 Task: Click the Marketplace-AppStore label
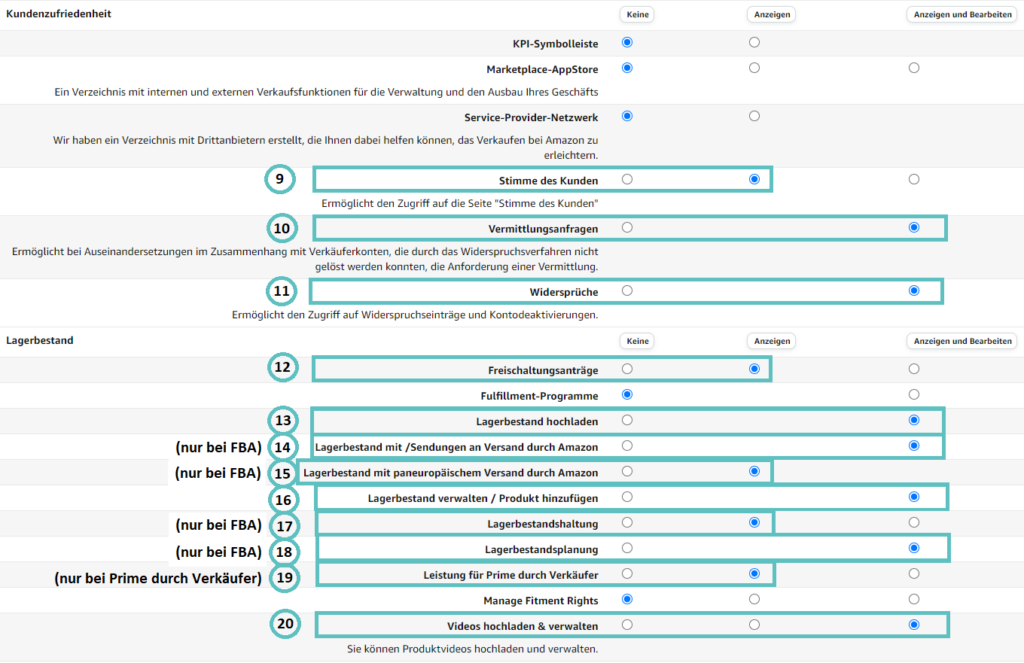[x=542, y=69]
